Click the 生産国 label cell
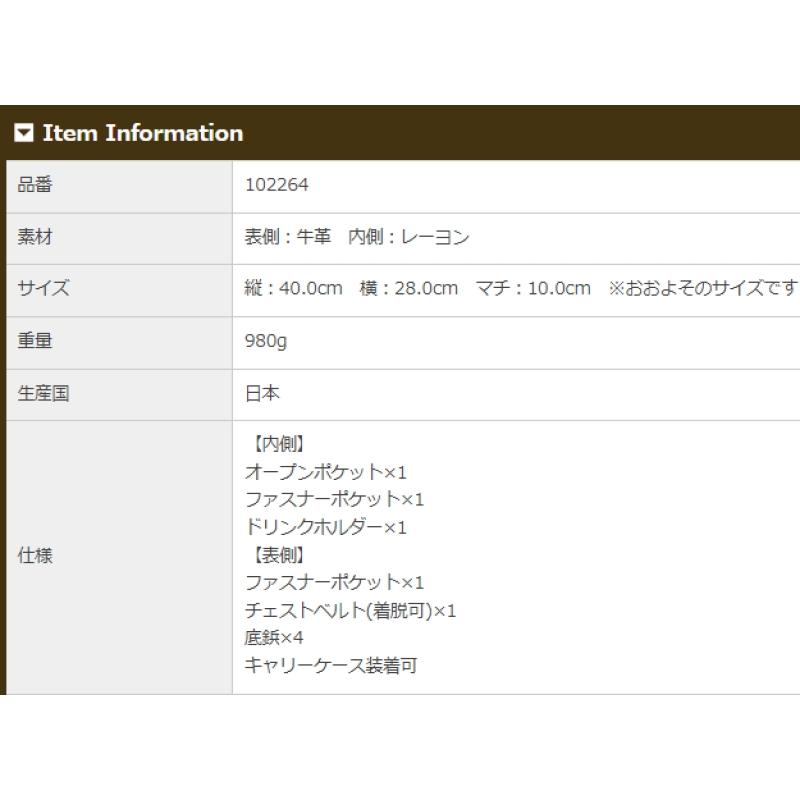800x800 pixels. 119,395
